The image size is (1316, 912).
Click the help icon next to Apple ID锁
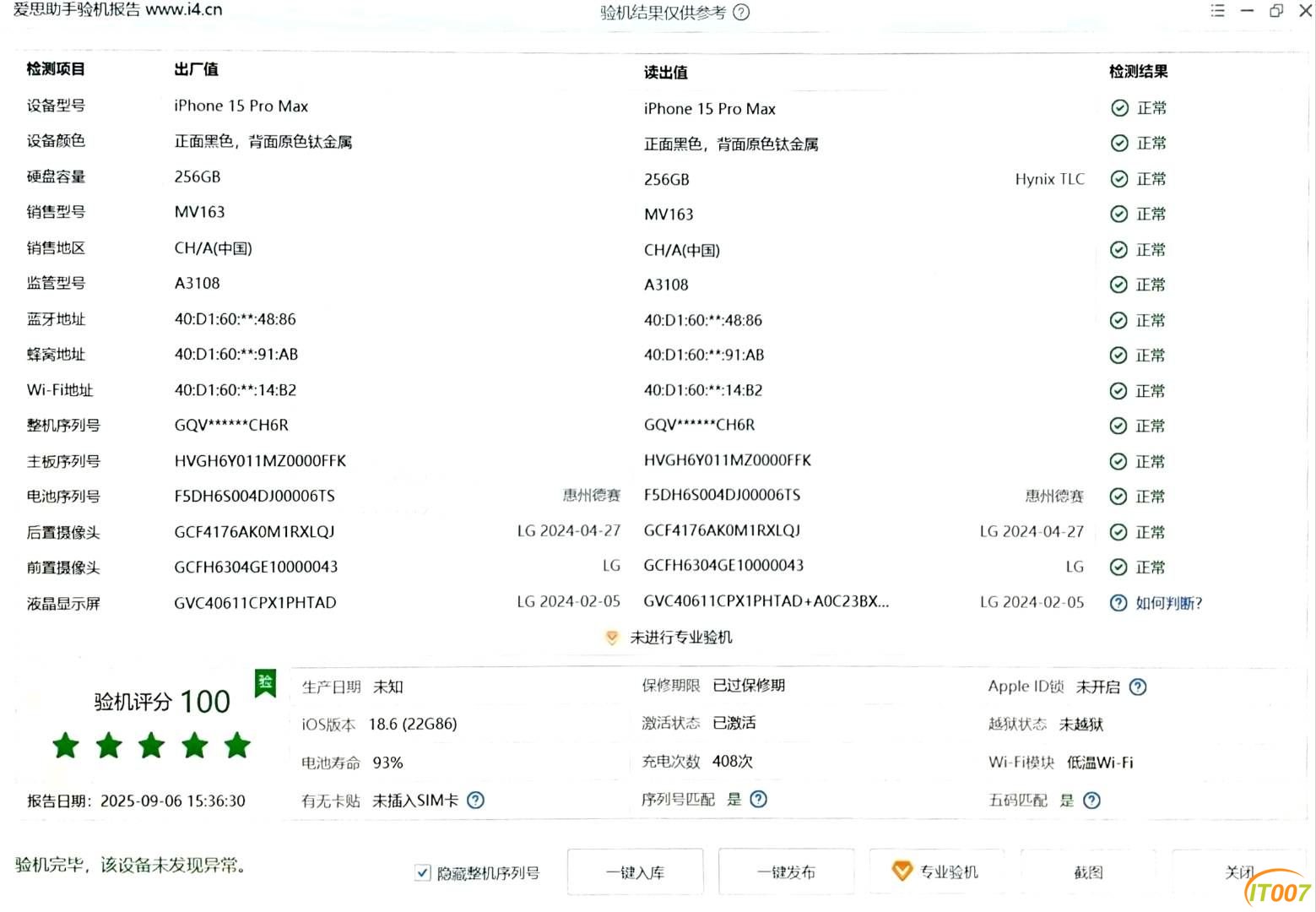point(1138,687)
